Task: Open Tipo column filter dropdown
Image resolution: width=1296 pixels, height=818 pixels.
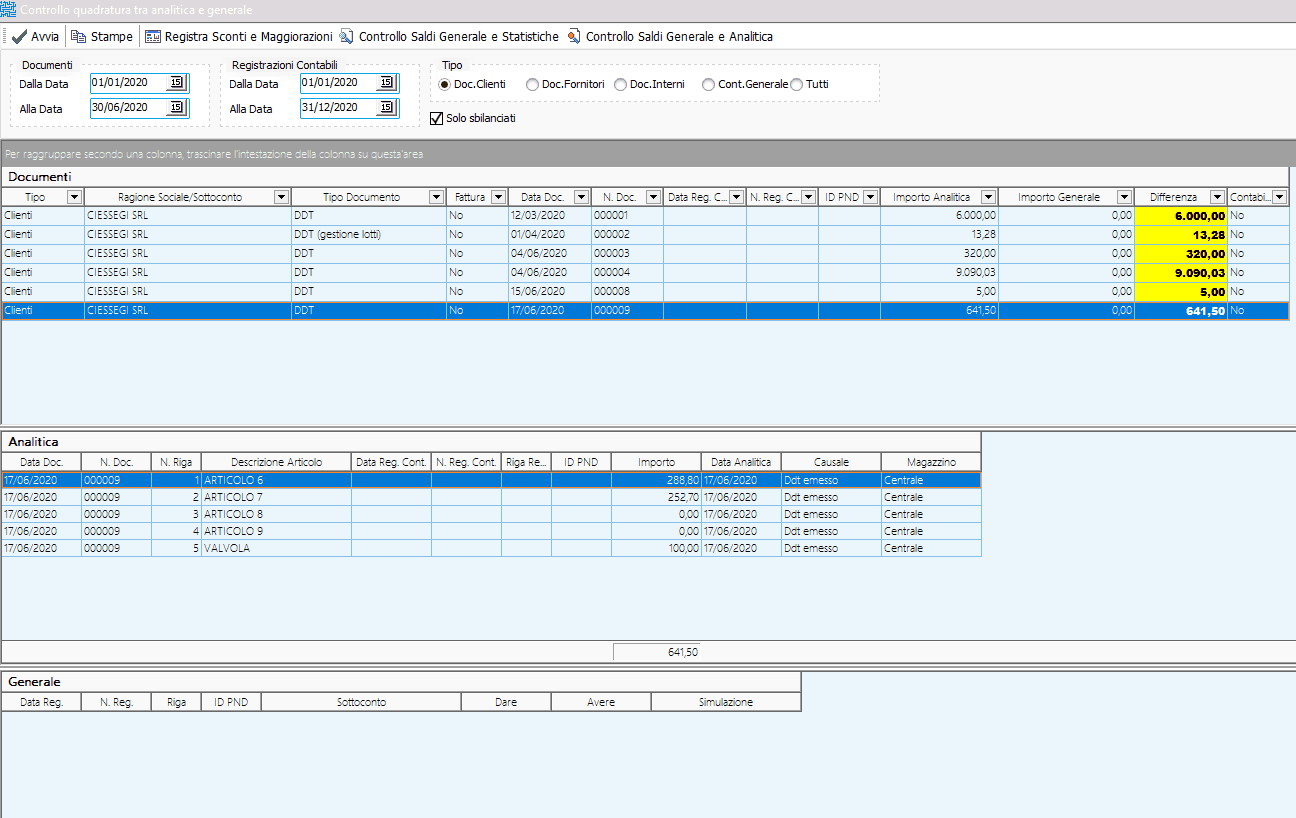Action: [x=74, y=198]
